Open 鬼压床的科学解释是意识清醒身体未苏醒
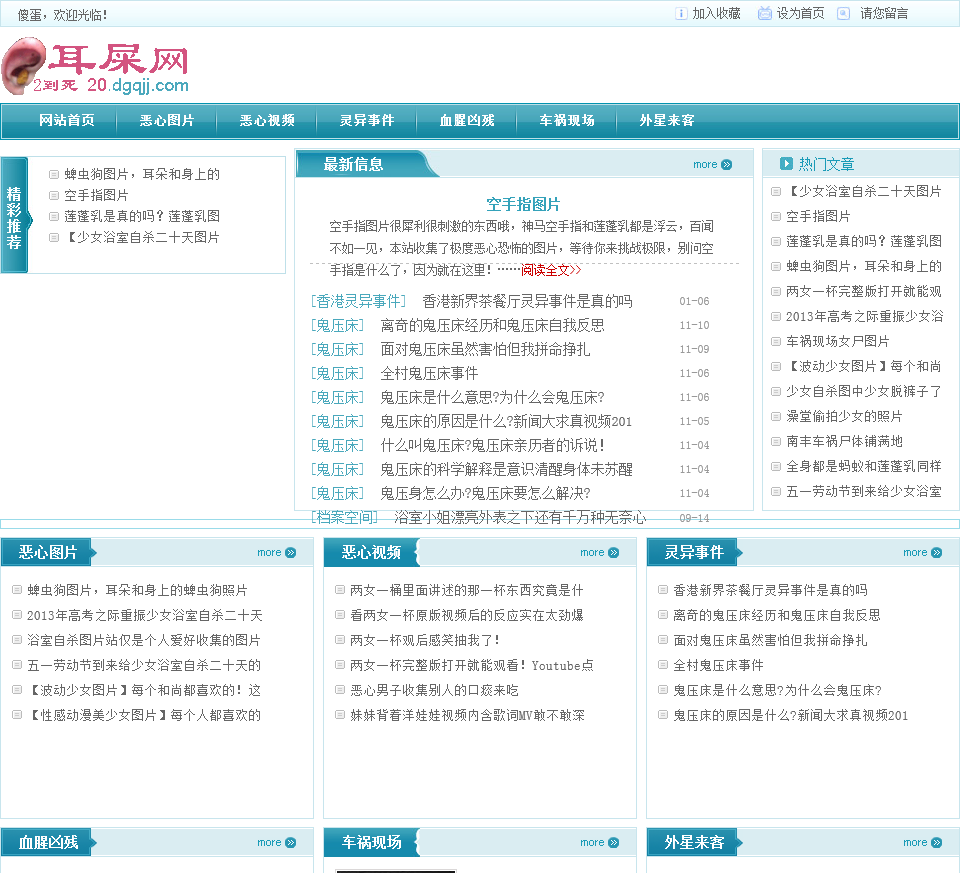The width and height of the screenshot is (960, 873). (x=506, y=469)
